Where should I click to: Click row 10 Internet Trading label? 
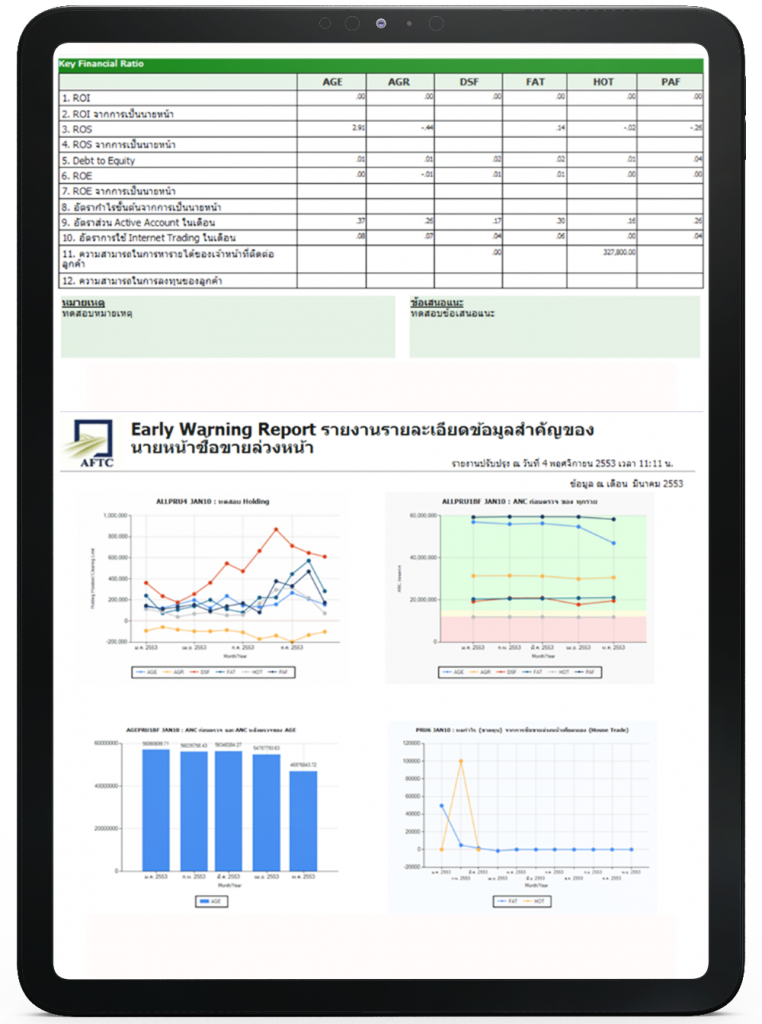[x=149, y=238]
